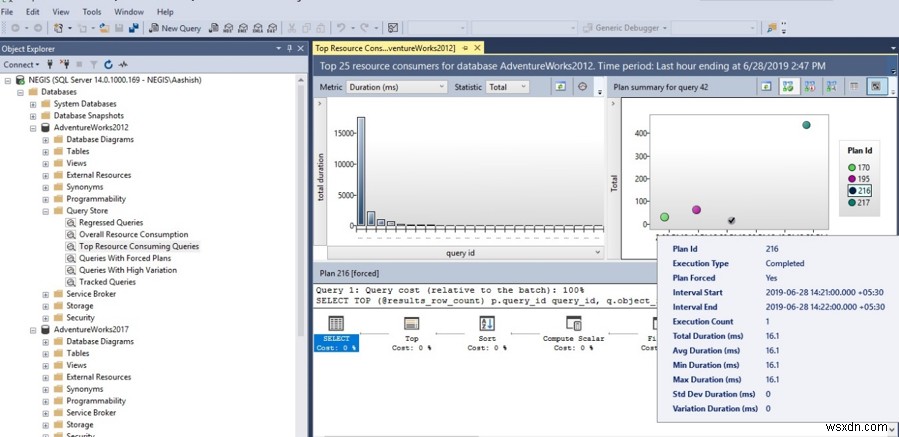Viewport: 899px width, 437px height.
Task: Open the query id axis dropdown
Action: point(466,252)
